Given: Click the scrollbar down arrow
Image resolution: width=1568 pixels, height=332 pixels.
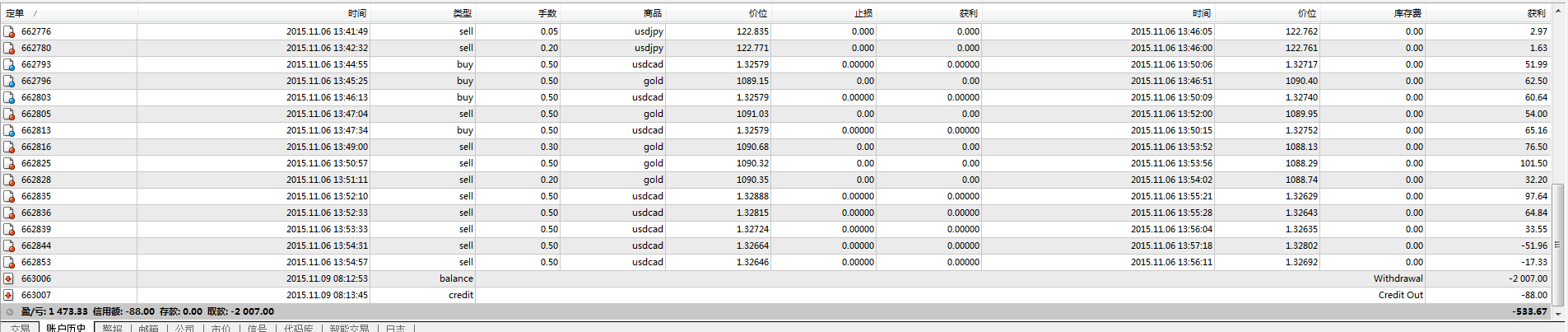Looking at the screenshot, I should [x=1557, y=314].
